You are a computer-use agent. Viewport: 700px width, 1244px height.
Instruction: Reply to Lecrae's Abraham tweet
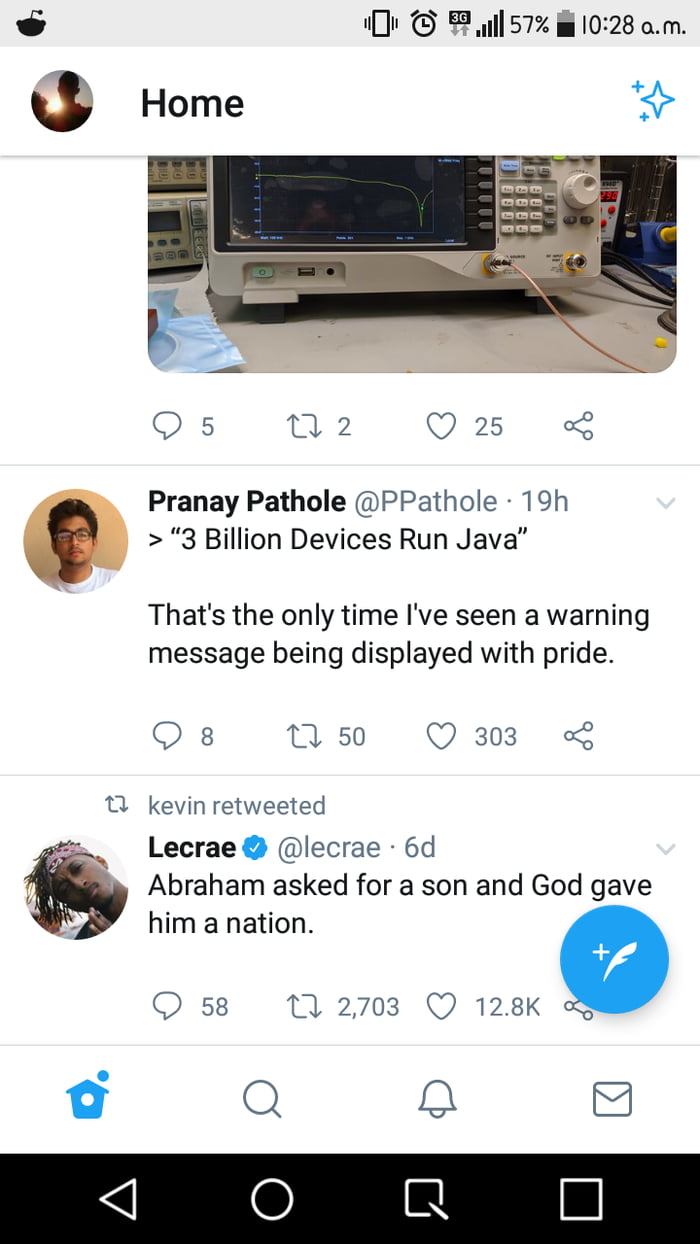coord(166,1006)
